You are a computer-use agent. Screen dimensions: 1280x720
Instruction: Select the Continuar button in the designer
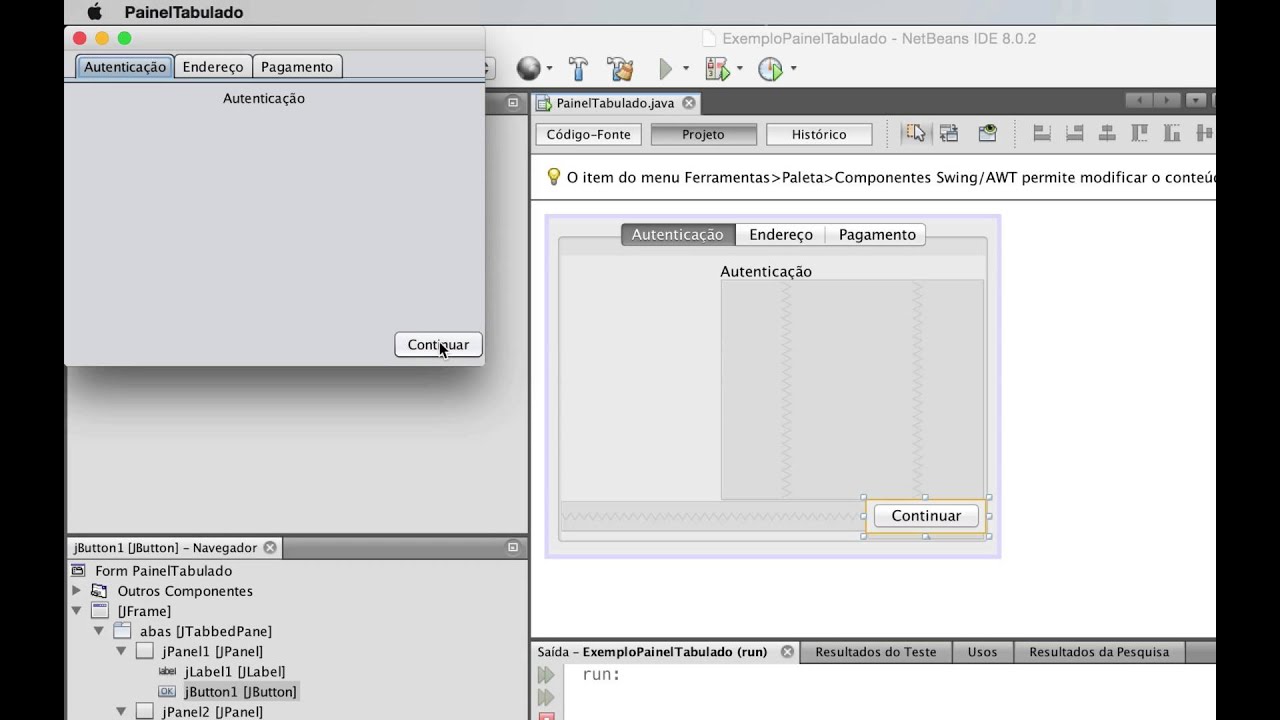[x=926, y=516]
